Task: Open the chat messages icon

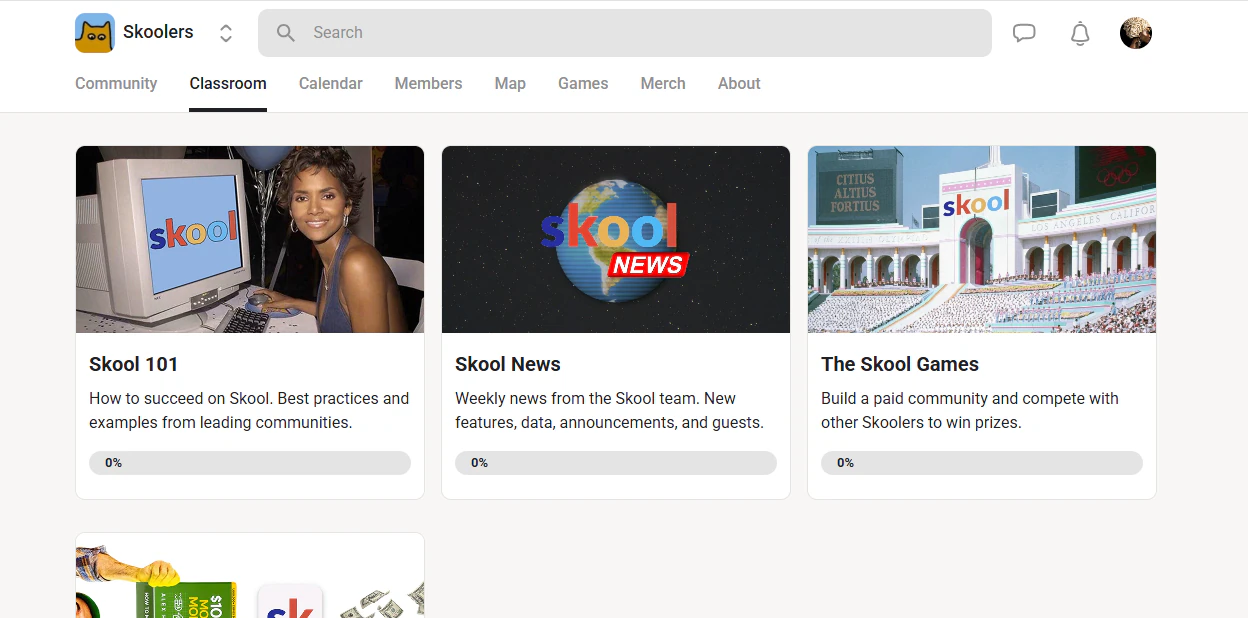Action: pyautogui.click(x=1024, y=33)
